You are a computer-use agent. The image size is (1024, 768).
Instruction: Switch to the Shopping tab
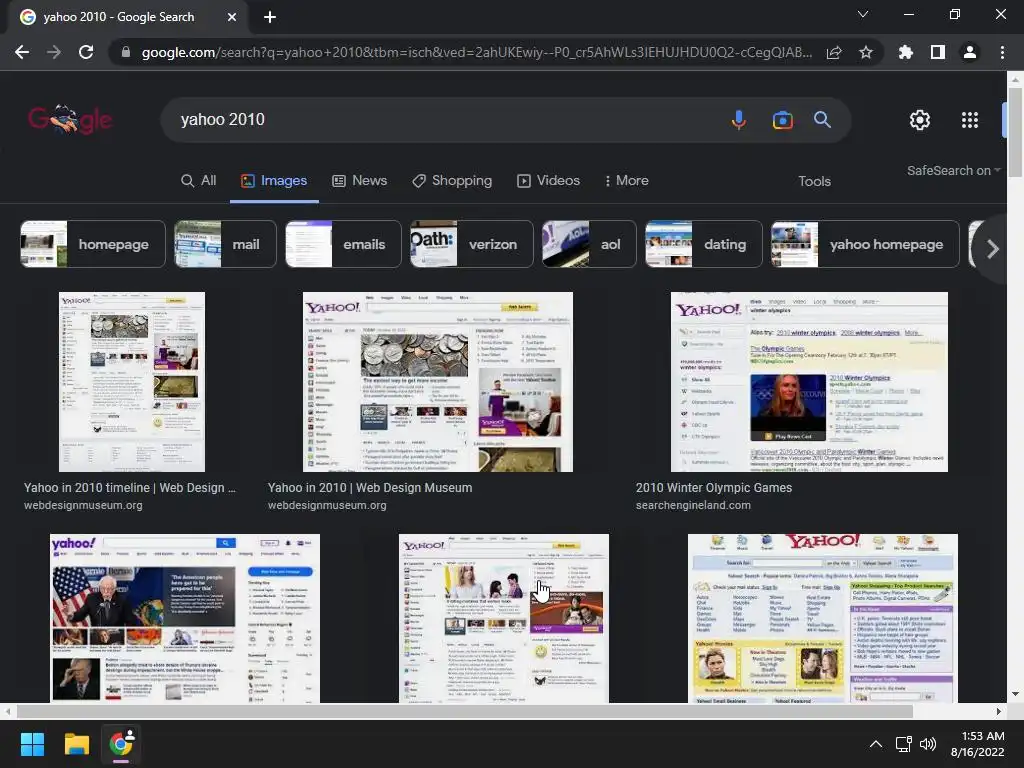coord(452,181)
